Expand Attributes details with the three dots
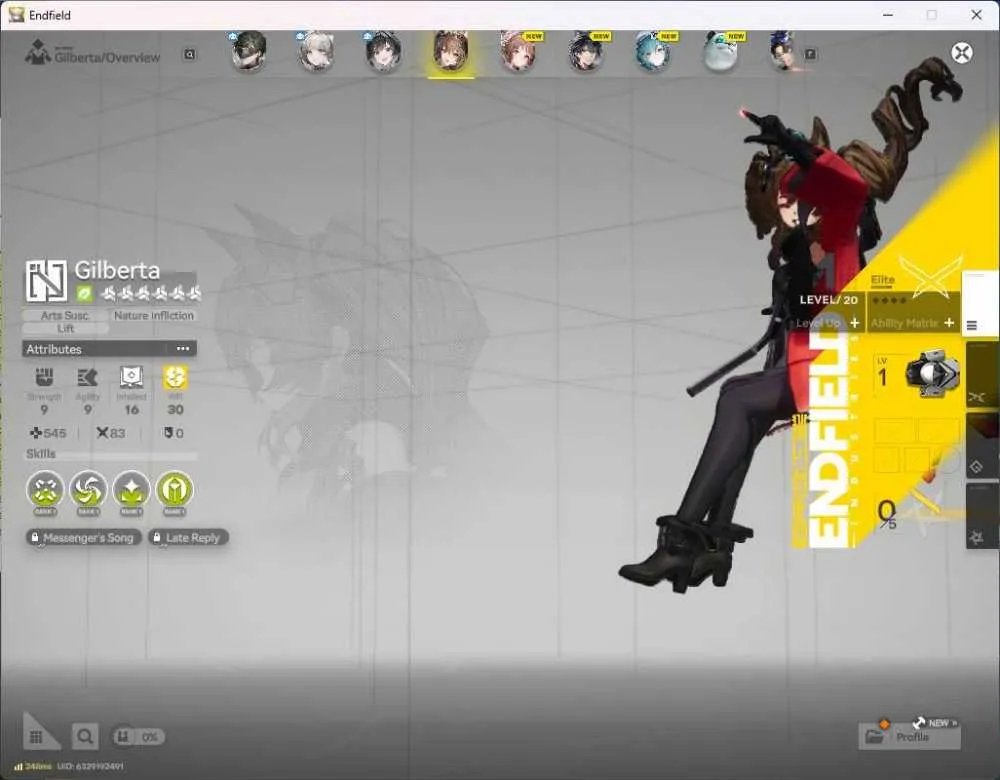This screenshot has height=780, width=1000. 183,349
